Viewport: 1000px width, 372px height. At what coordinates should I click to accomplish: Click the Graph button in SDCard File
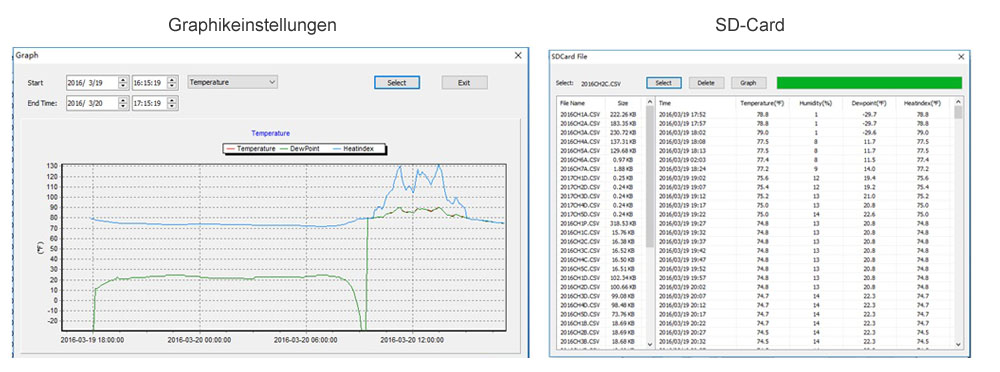pyautogui.click(x=748, y=83)
